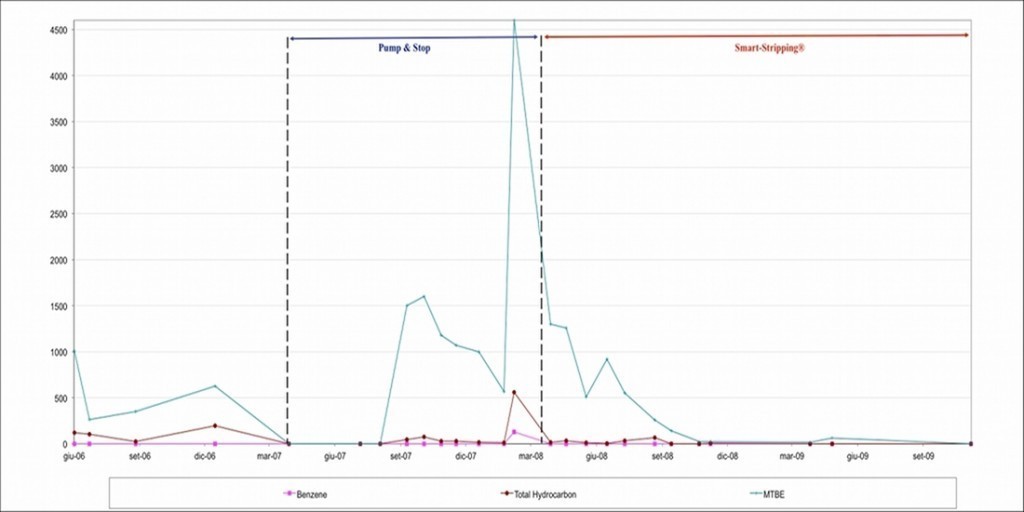Click the Total Hydrocarbon peak point near mar-08

(514, 392)
